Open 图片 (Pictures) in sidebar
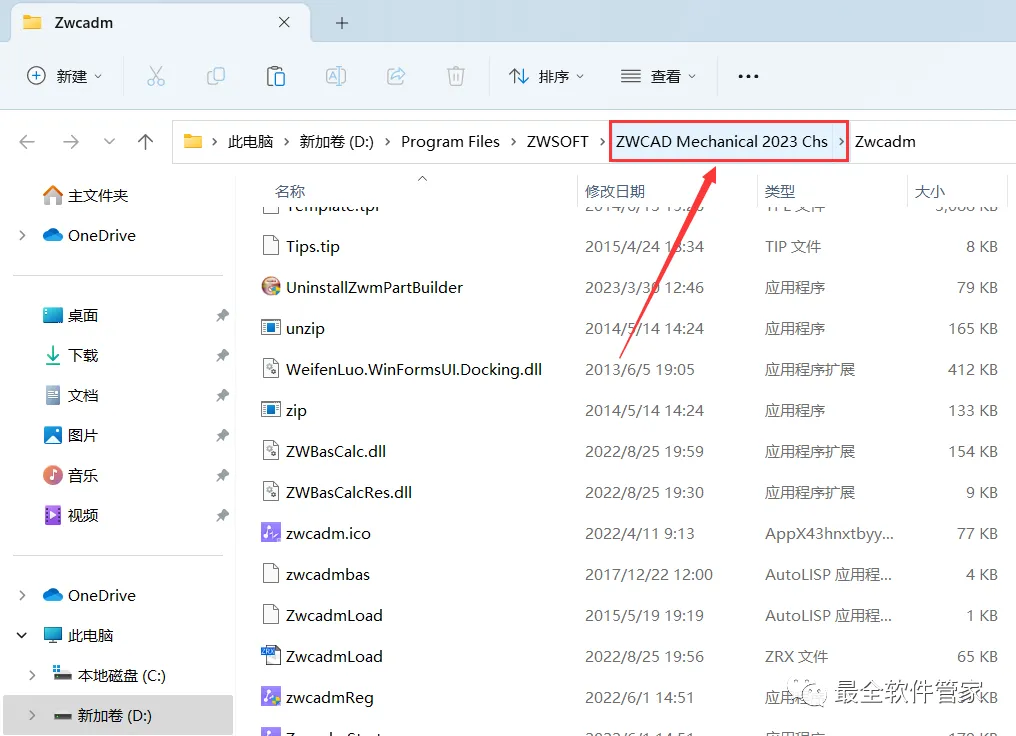1016x736 pixels. [71, 435]
